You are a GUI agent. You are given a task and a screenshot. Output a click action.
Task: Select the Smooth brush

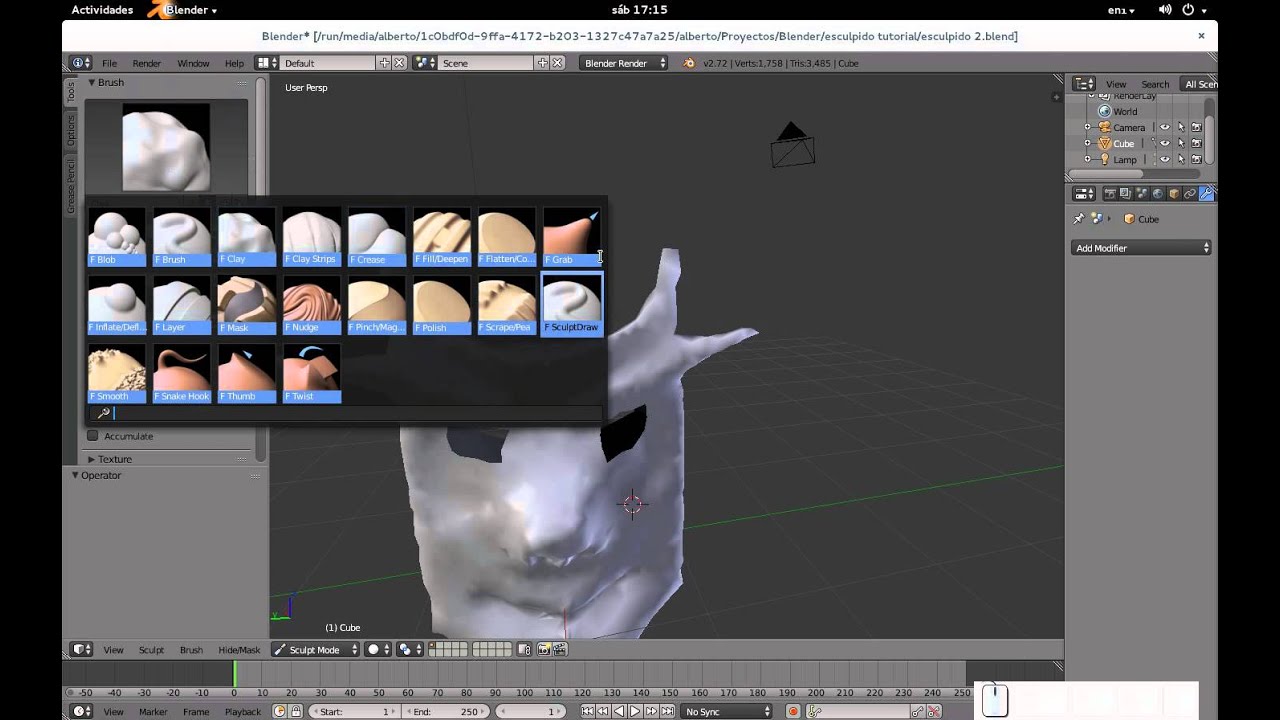117,374
